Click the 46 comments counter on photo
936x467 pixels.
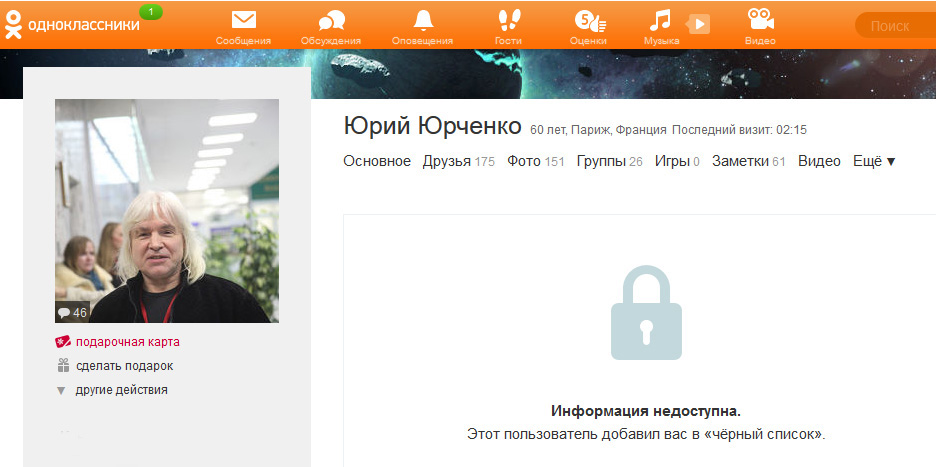(x=72, y=313)
